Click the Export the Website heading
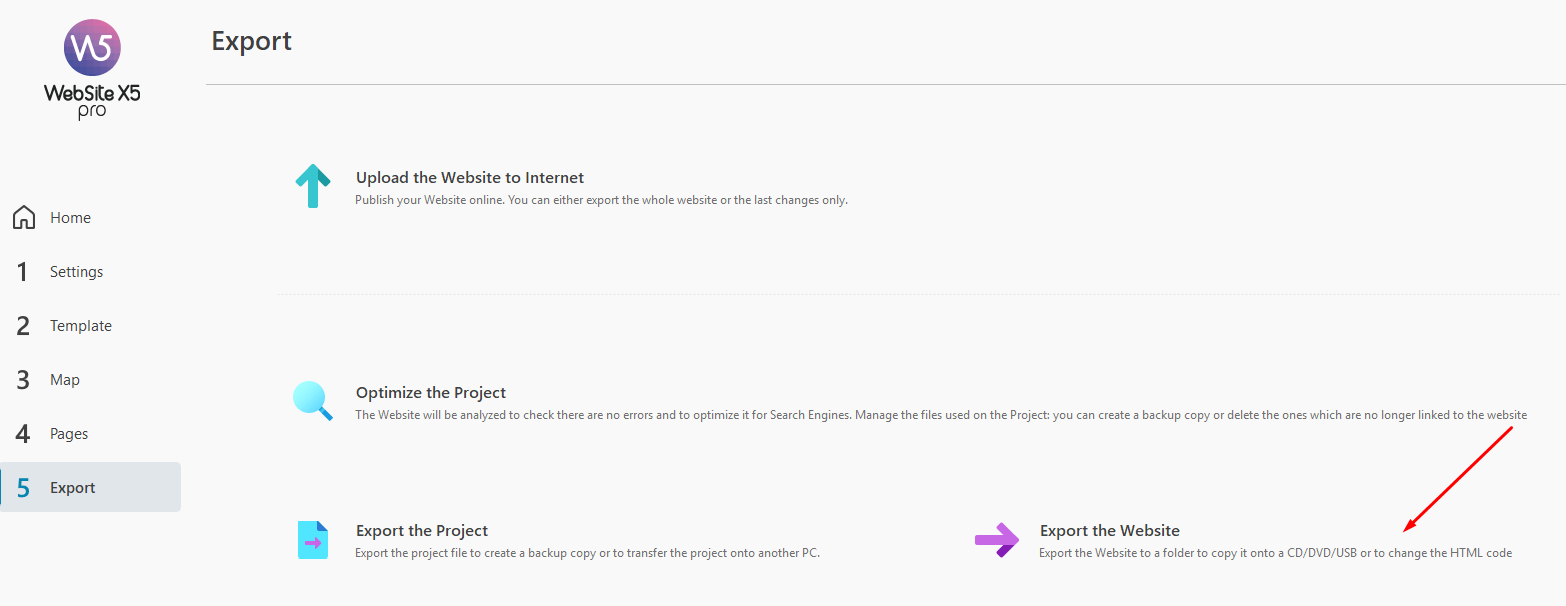This screenshot has width=1566, height=606. [x=1109, y=531]
